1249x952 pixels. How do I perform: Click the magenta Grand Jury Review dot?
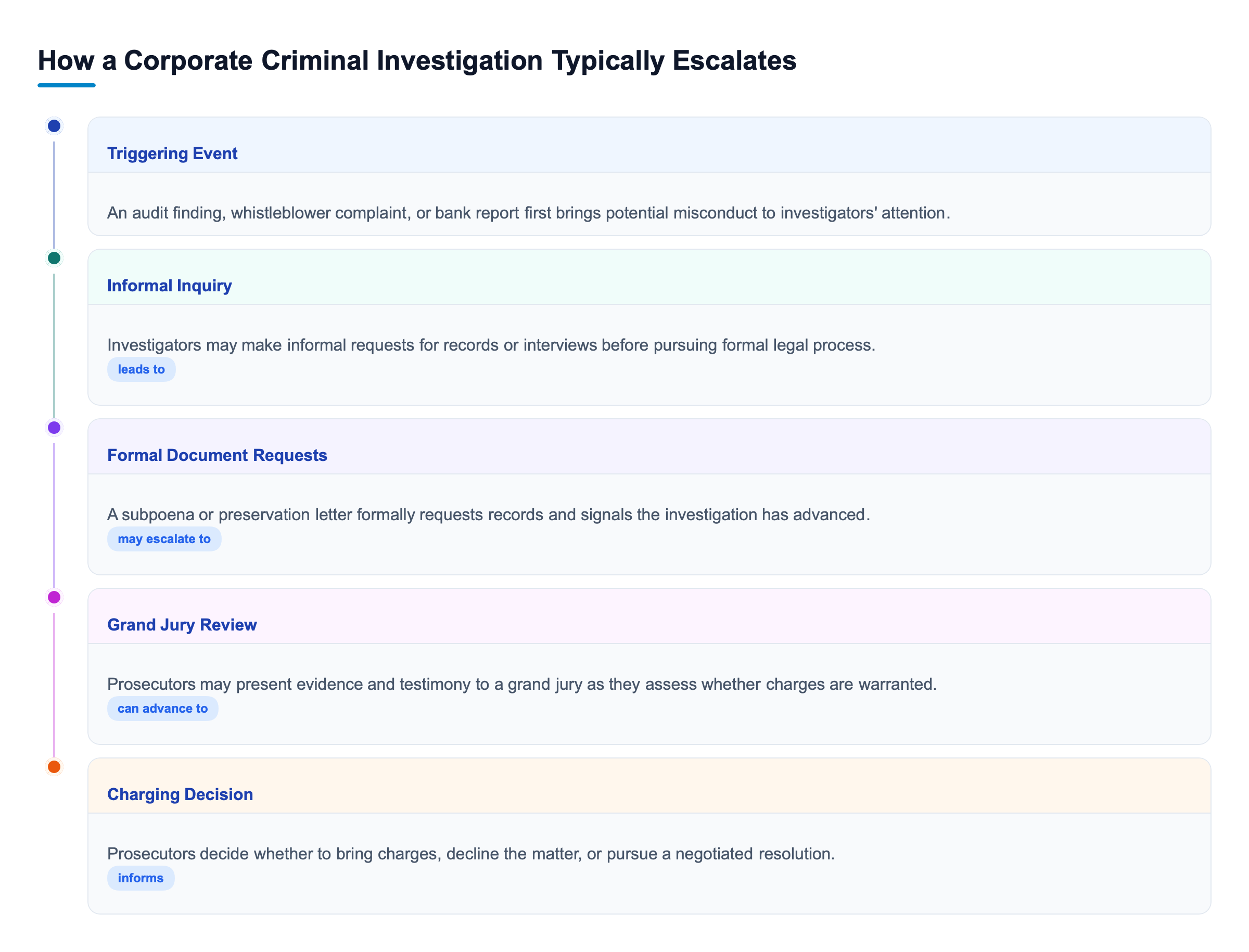click(54, 597)
